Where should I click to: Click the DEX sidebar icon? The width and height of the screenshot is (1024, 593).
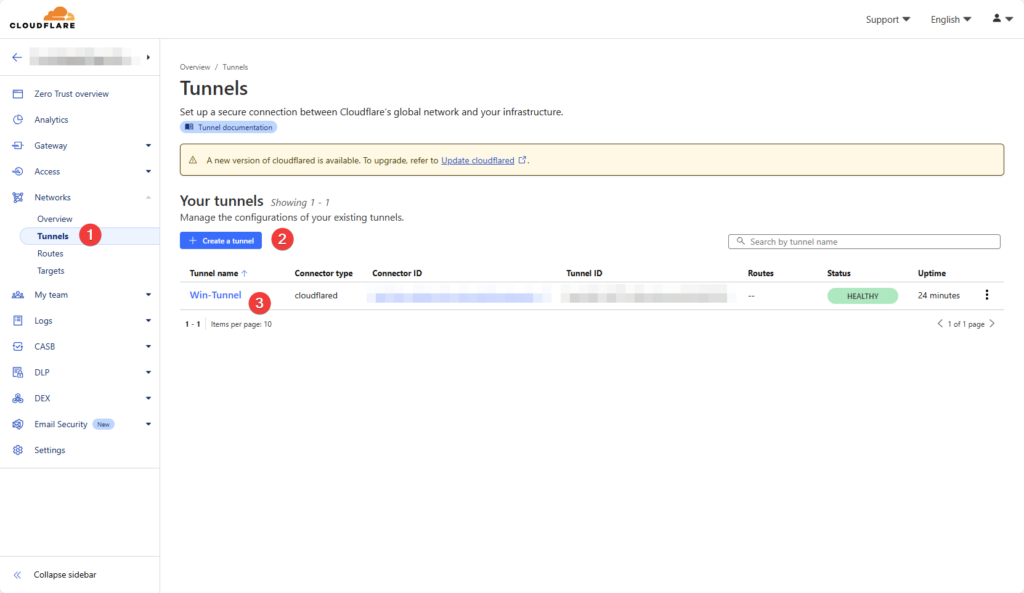[18, 398]
